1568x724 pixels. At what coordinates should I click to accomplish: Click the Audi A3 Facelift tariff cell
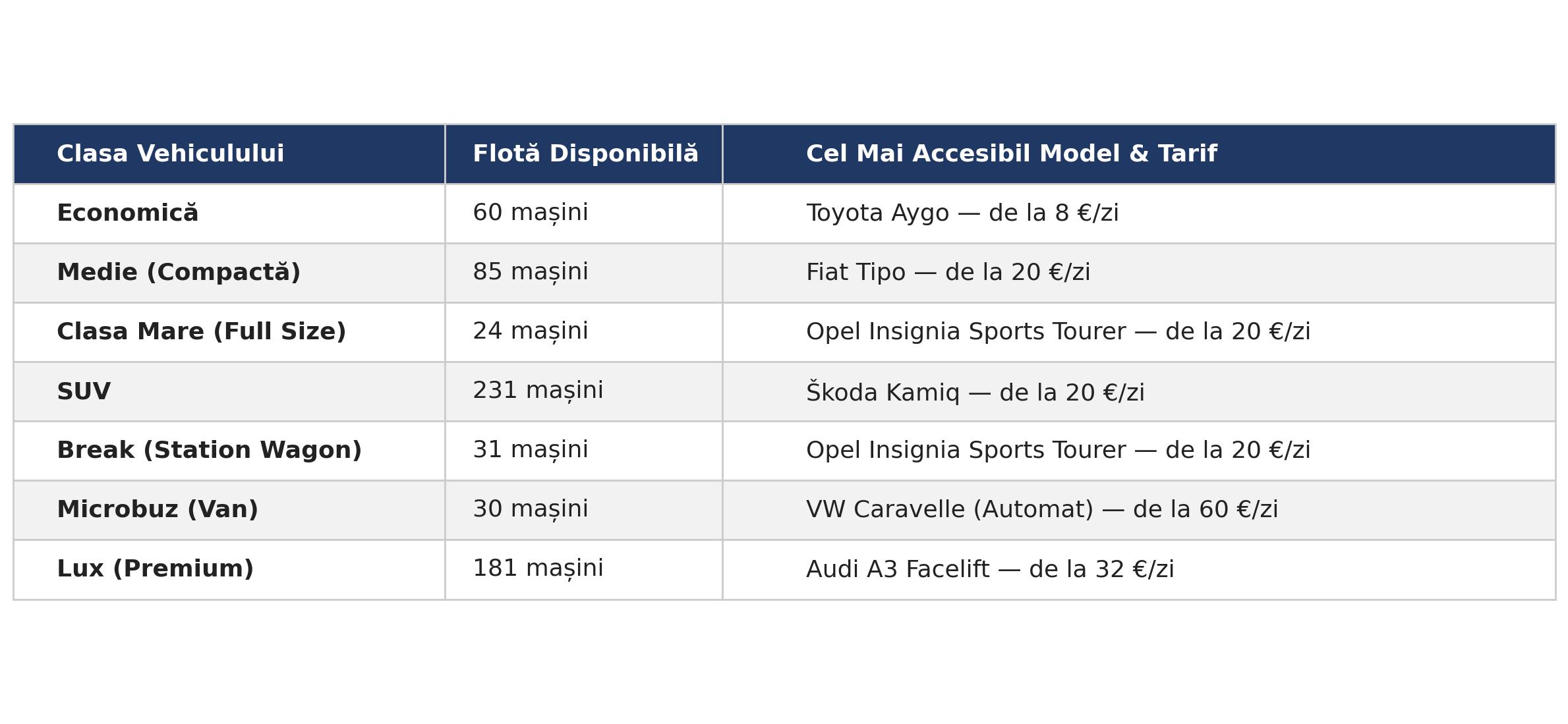pos(1139,569)
